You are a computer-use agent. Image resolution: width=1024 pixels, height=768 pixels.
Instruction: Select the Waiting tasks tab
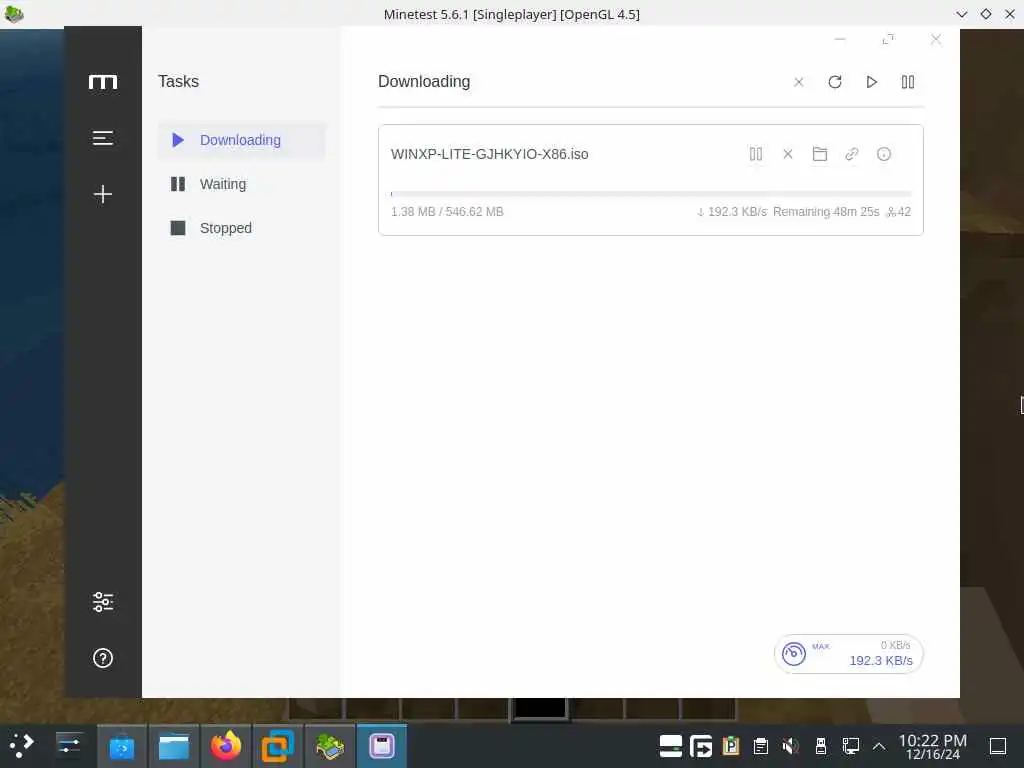242,184
